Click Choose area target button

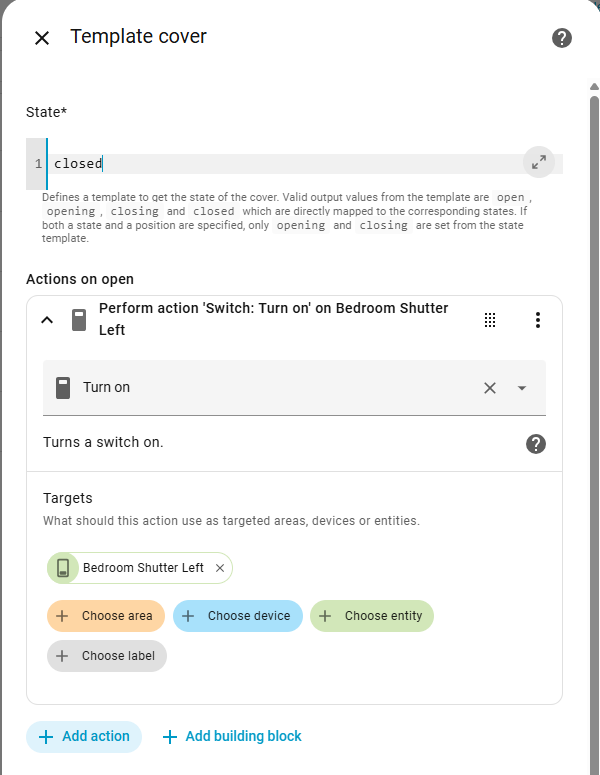click(x=105, y=616)
